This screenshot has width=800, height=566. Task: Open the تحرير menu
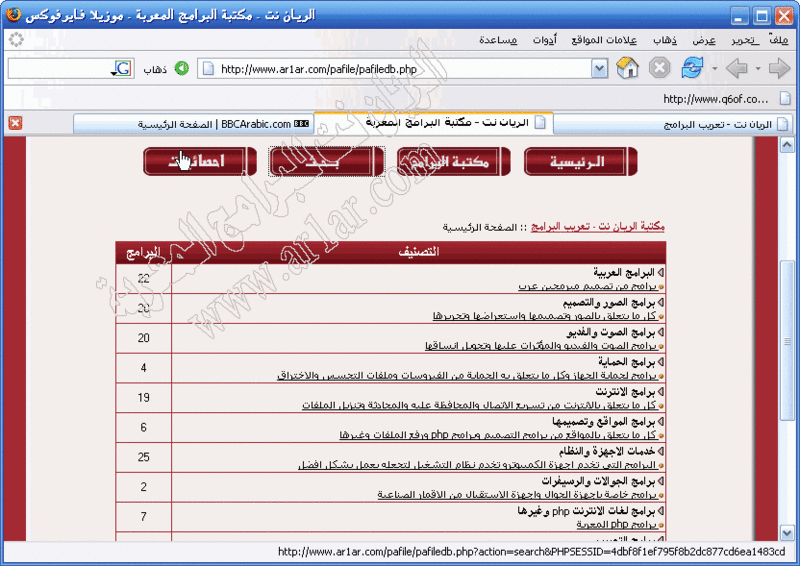(745, 40)
